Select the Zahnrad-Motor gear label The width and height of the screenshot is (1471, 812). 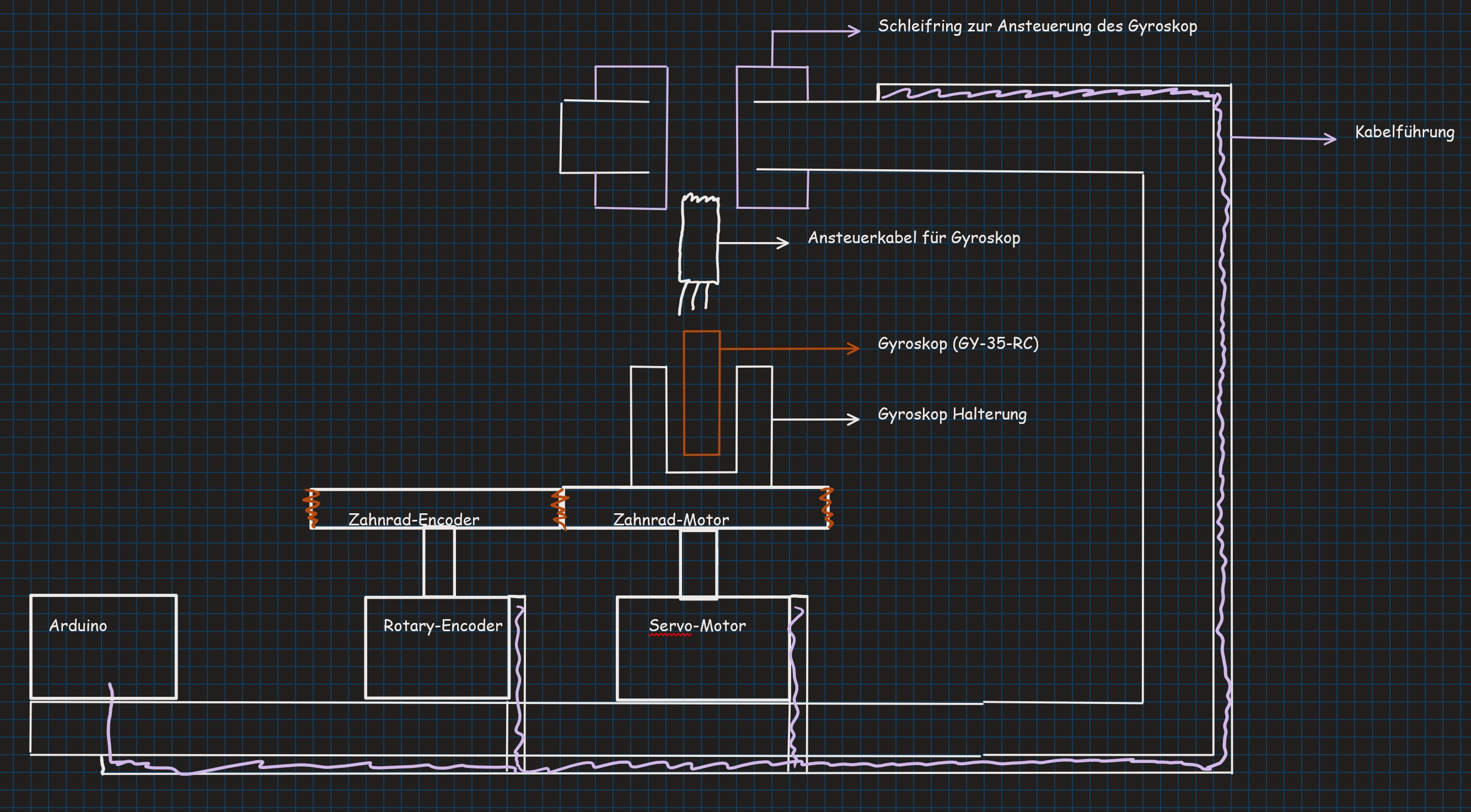click(x=671, y=519)
